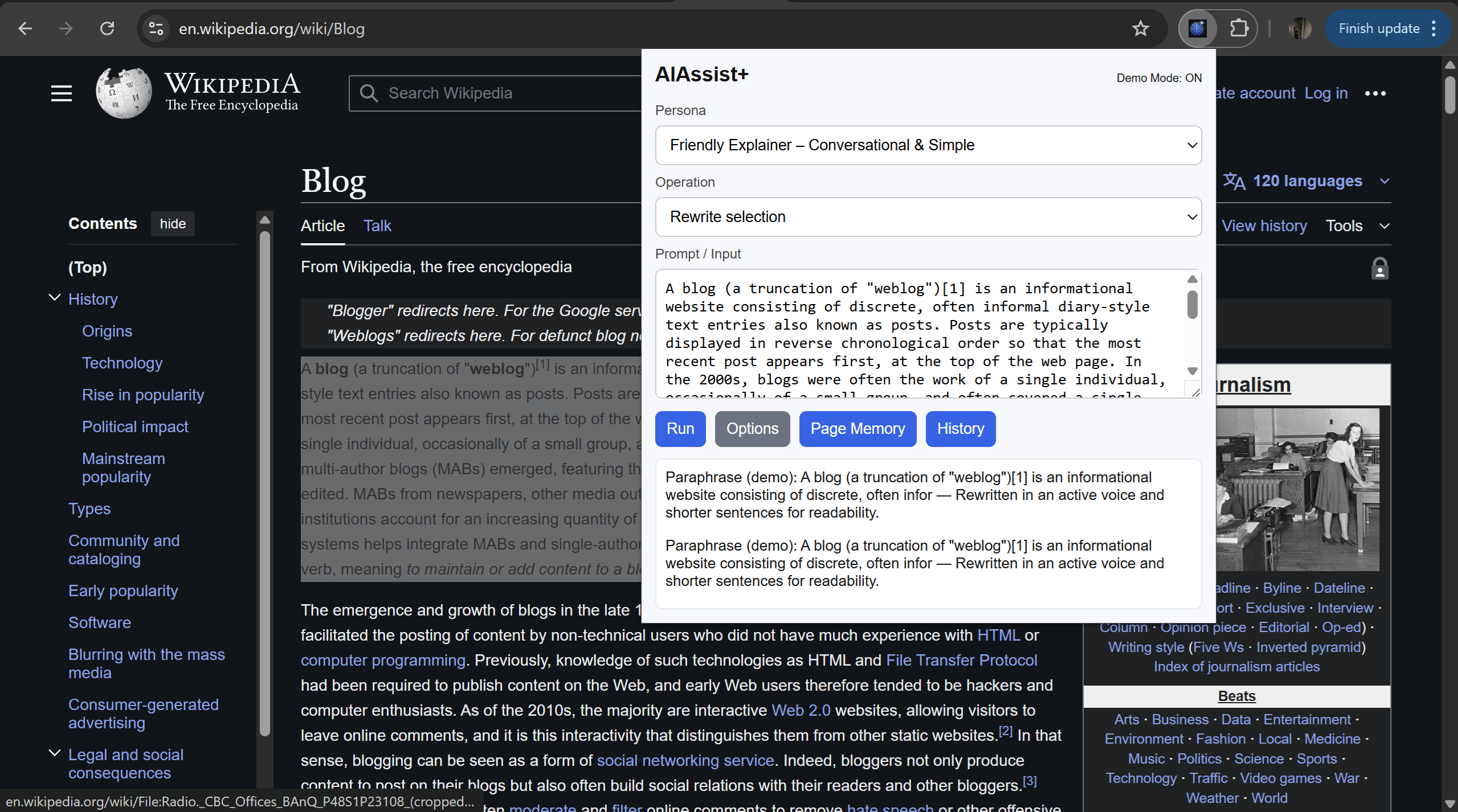This screenshot has width=1458, height=812.
Task: Collapse the History section in contents
Action: tap(55, 298)
